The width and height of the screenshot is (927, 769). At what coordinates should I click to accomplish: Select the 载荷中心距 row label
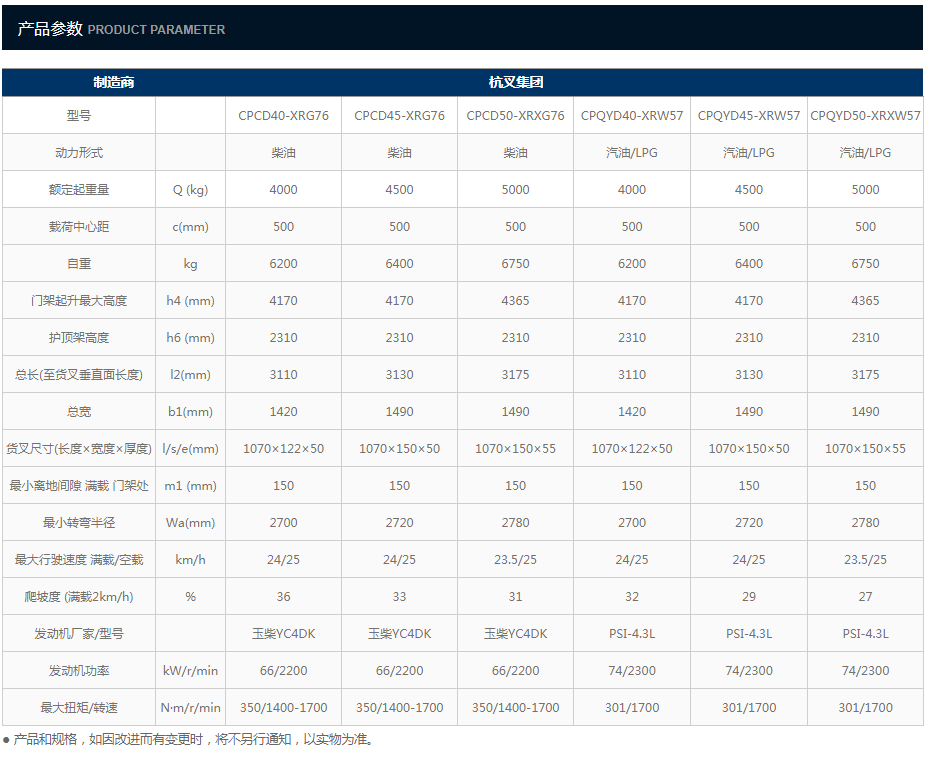click(79, 226)
